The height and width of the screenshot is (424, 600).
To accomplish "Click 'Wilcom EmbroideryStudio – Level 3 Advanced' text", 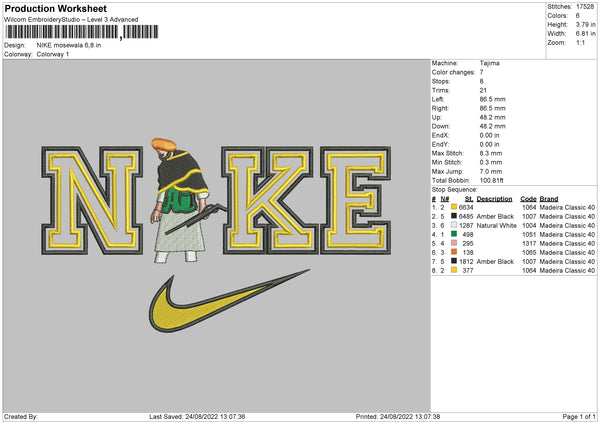I will (71, 20).
